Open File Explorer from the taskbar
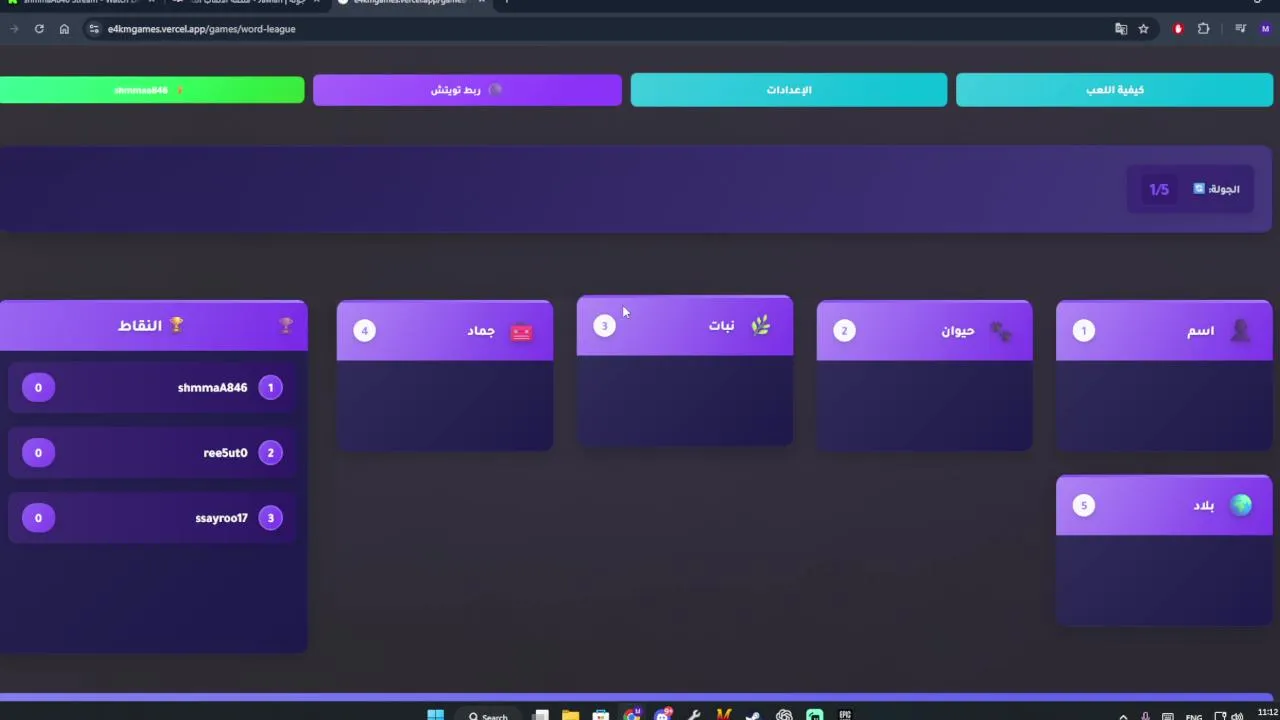This screenshot has width=1280, height=720. point(570,715)
